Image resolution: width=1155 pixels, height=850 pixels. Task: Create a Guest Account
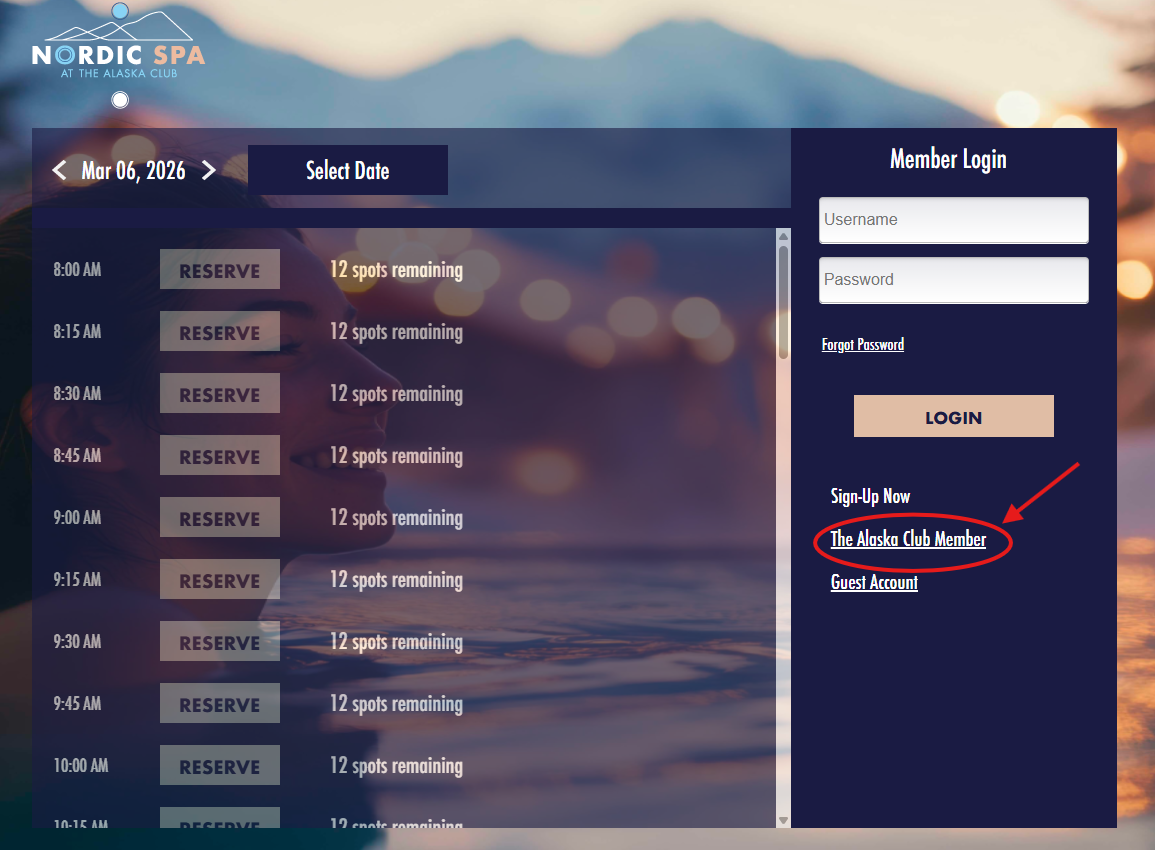pyautogui.click(x=874, y=582)
